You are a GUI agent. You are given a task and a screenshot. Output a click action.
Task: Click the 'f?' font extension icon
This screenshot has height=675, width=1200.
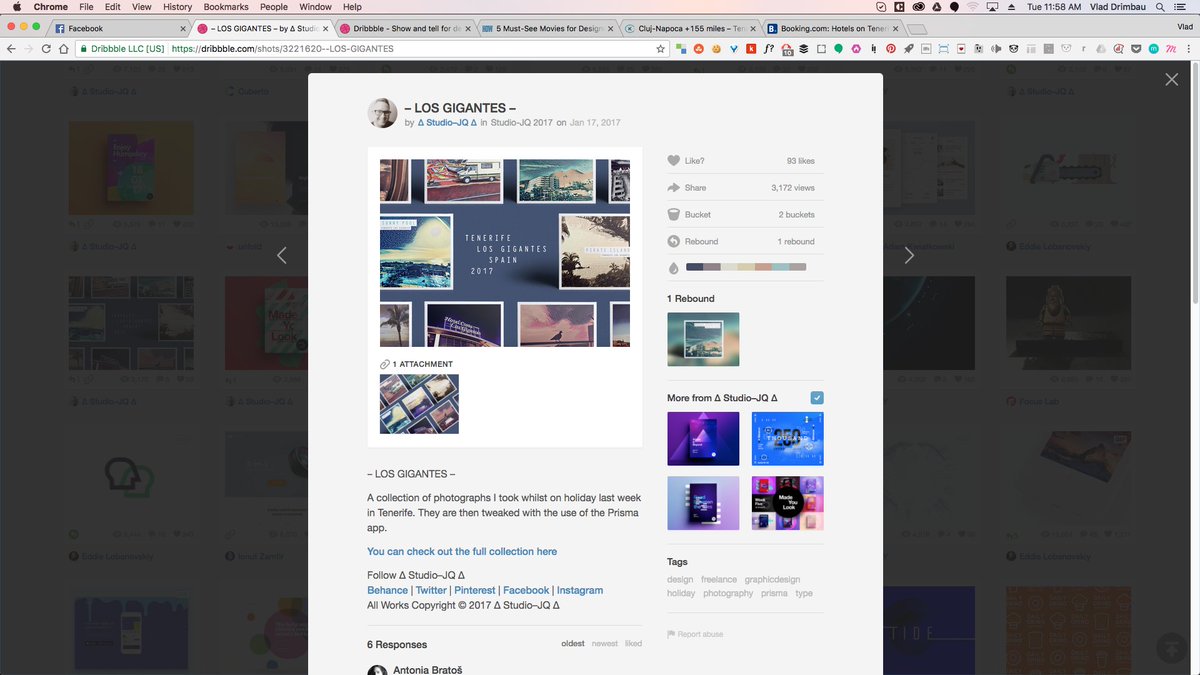[x=768, y=48]
